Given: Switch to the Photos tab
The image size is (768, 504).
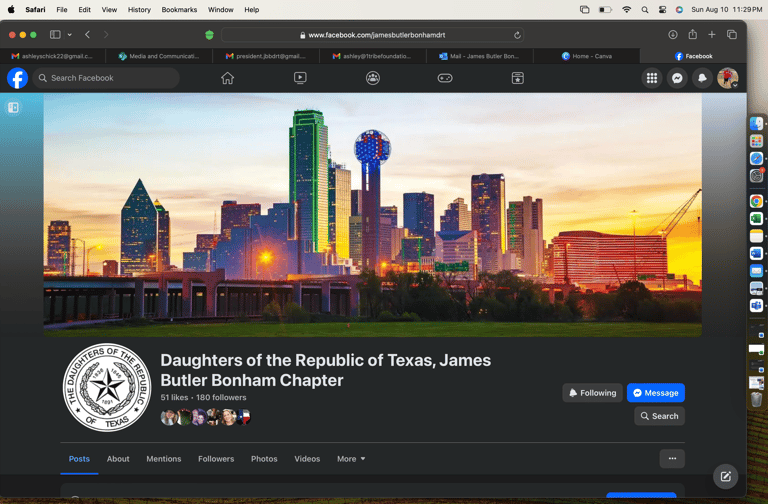Looking at the screenshot, I should pos(264,459).
